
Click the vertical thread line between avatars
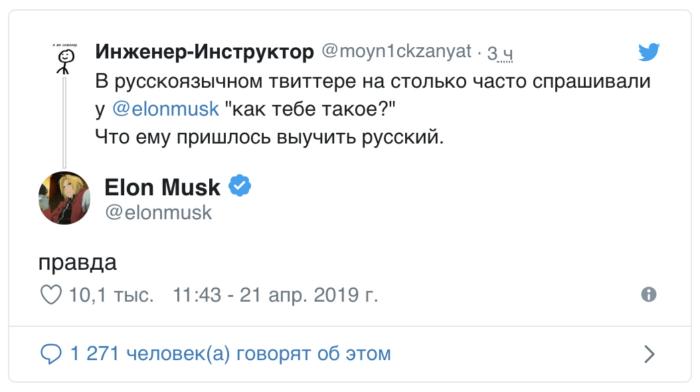(65, 122)
